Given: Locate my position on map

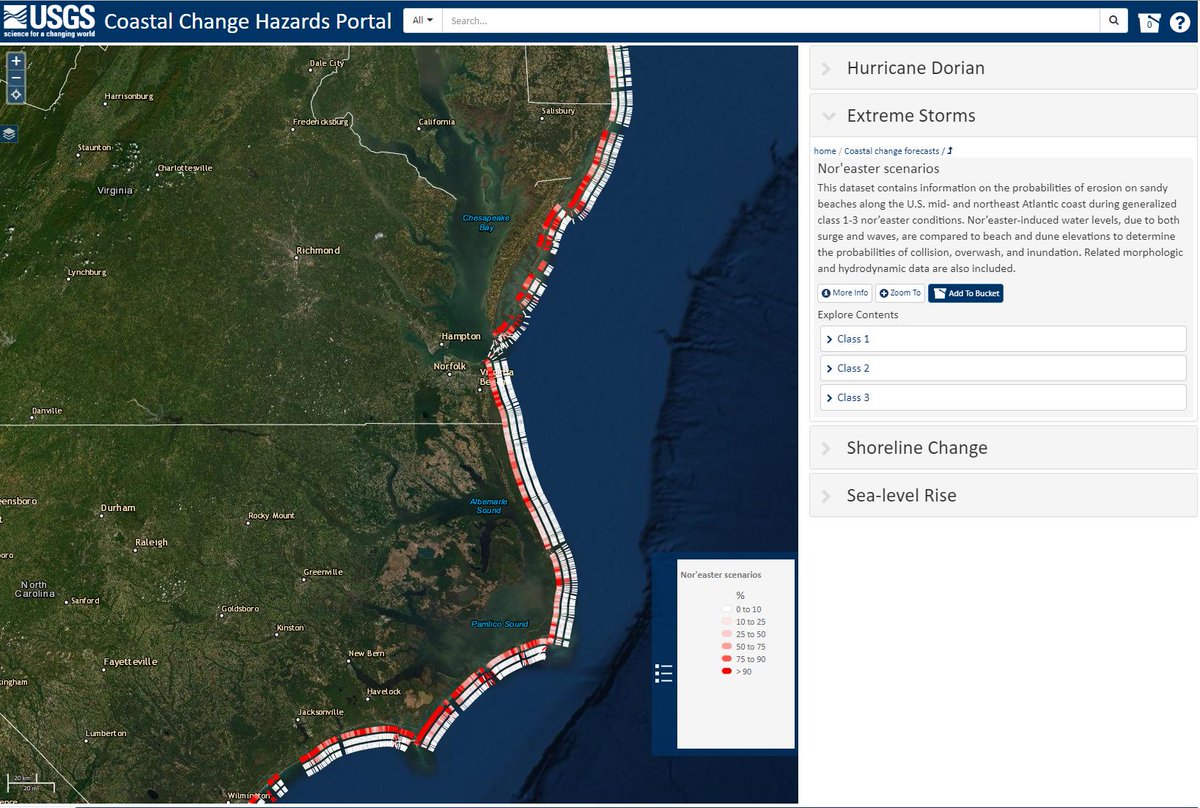Looking at the screenshot, I should point(16,94).
